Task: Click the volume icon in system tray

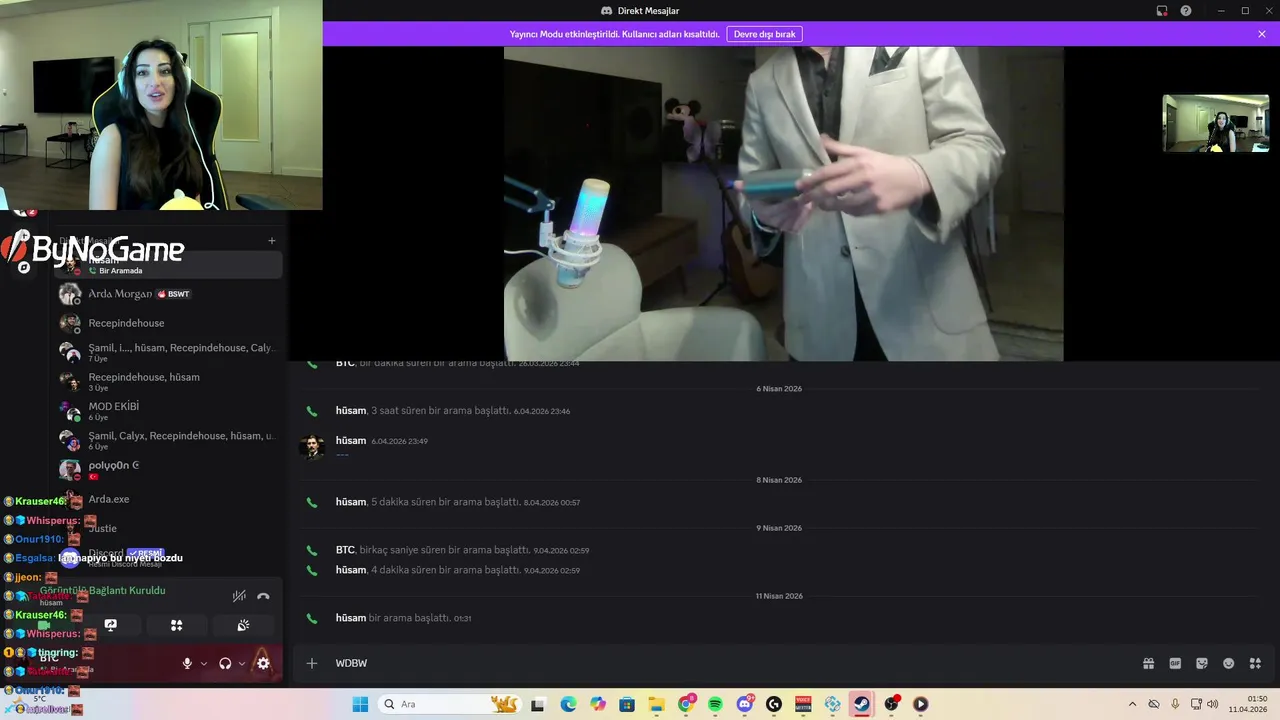Action: point(1213,704)
